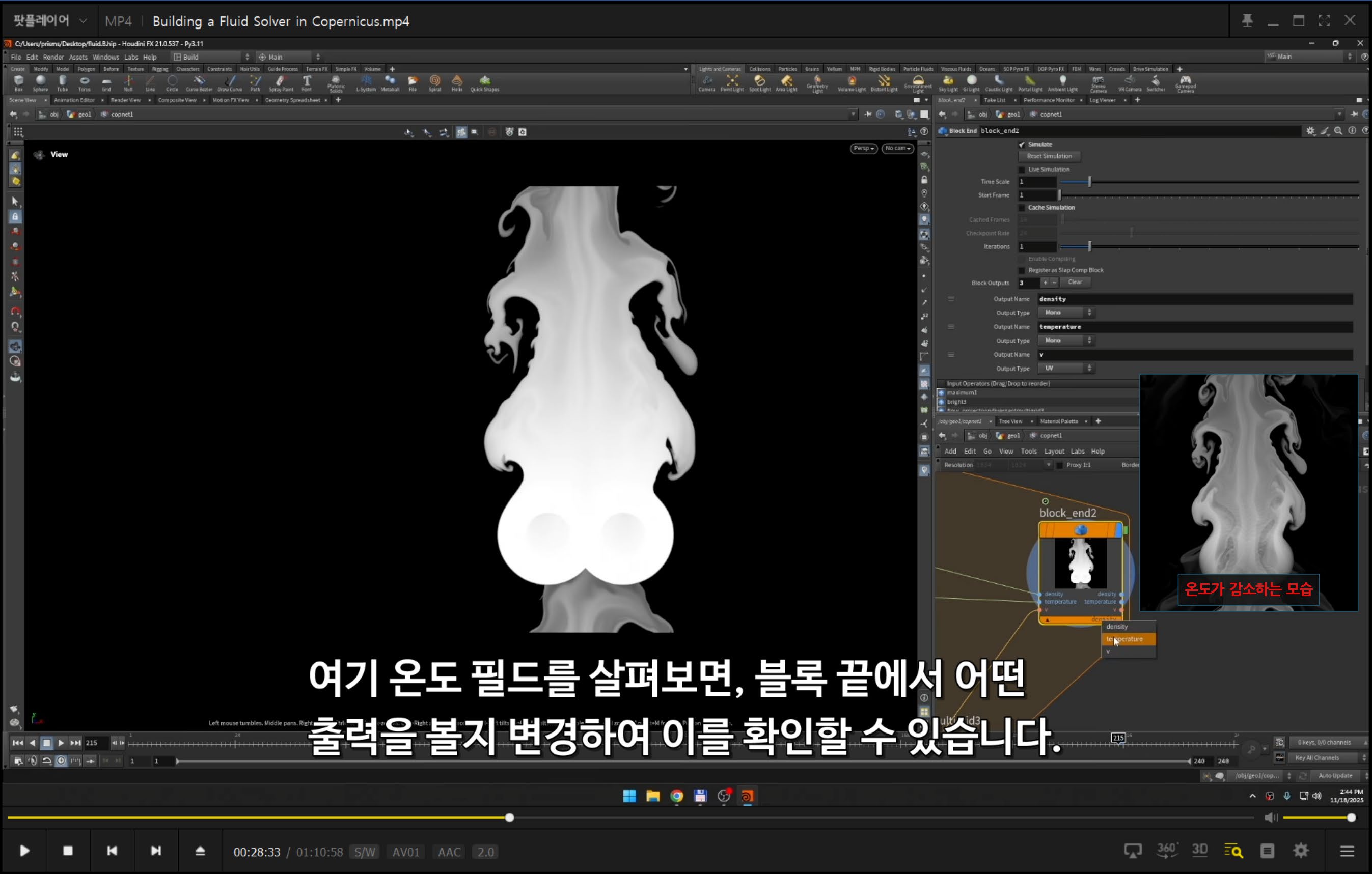
Task: Click the Reset Simulation button
Action: click(x=1049, y=156)
